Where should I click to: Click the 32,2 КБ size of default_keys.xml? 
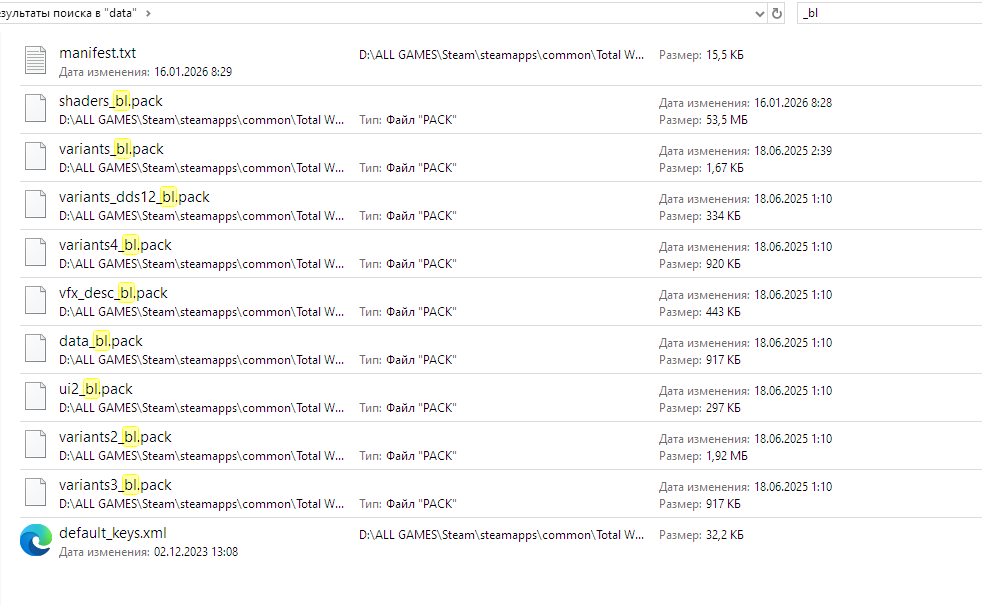(x=725, y=535)
